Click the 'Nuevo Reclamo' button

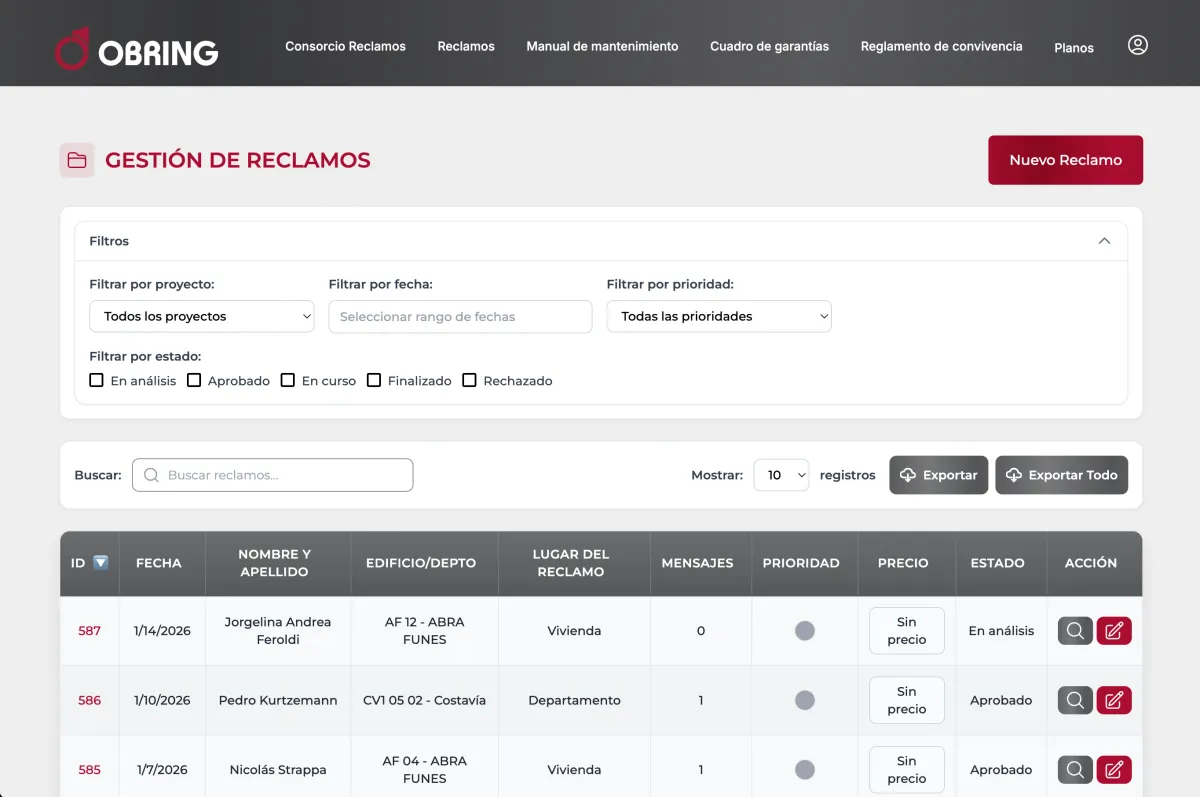pyautogui.click(x=1065, y=160)
